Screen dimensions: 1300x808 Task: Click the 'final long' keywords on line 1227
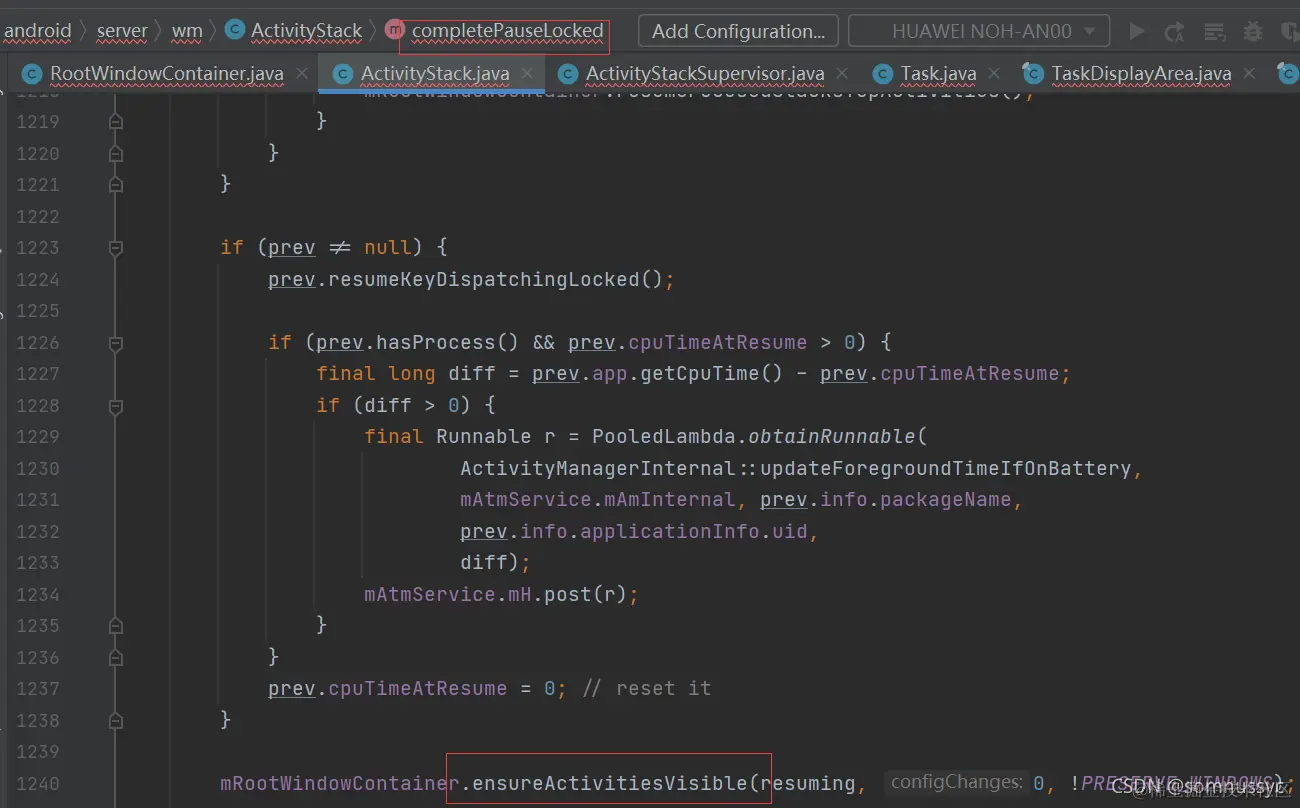coord(376,374)
